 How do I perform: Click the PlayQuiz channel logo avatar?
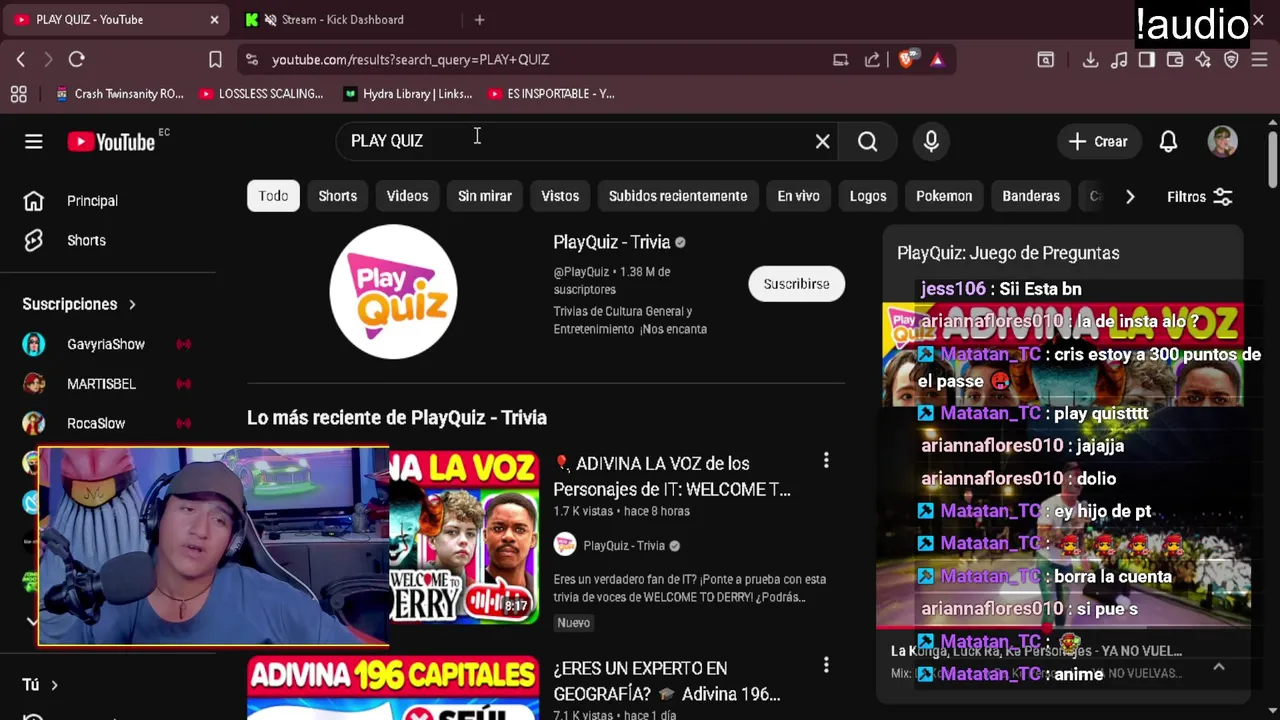coord(393,291)
